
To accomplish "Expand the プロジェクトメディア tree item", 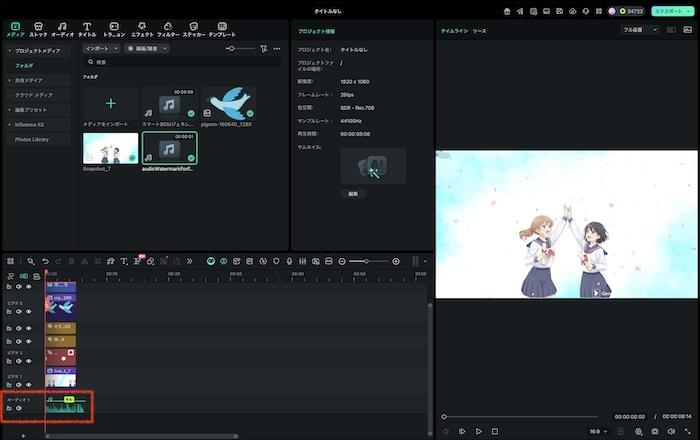I will tap(9, 50).
